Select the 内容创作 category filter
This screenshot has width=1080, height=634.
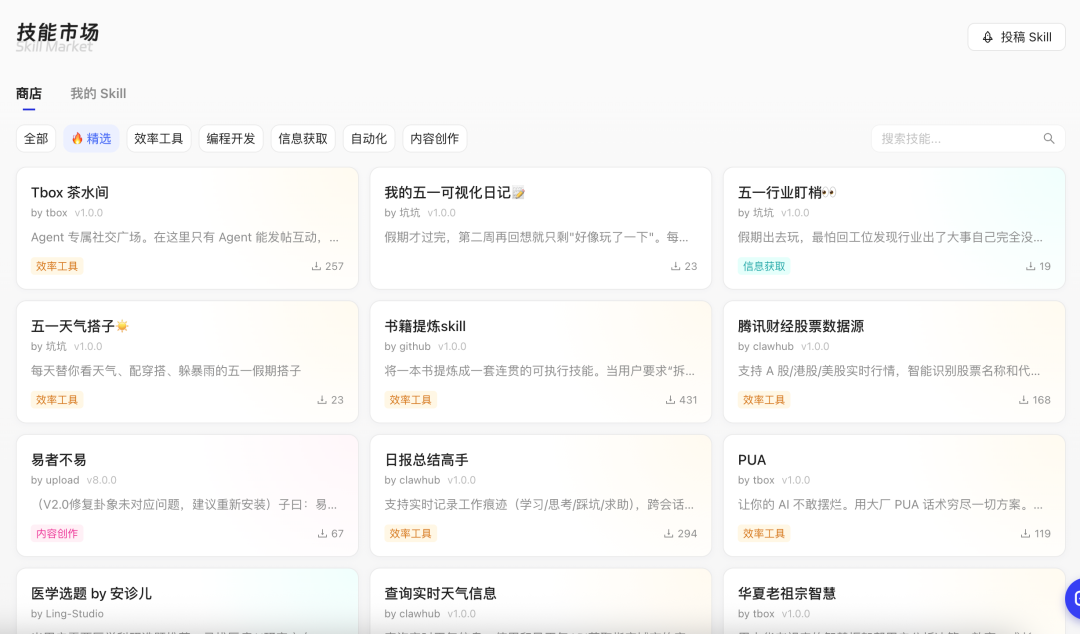(x=435, y=139)
